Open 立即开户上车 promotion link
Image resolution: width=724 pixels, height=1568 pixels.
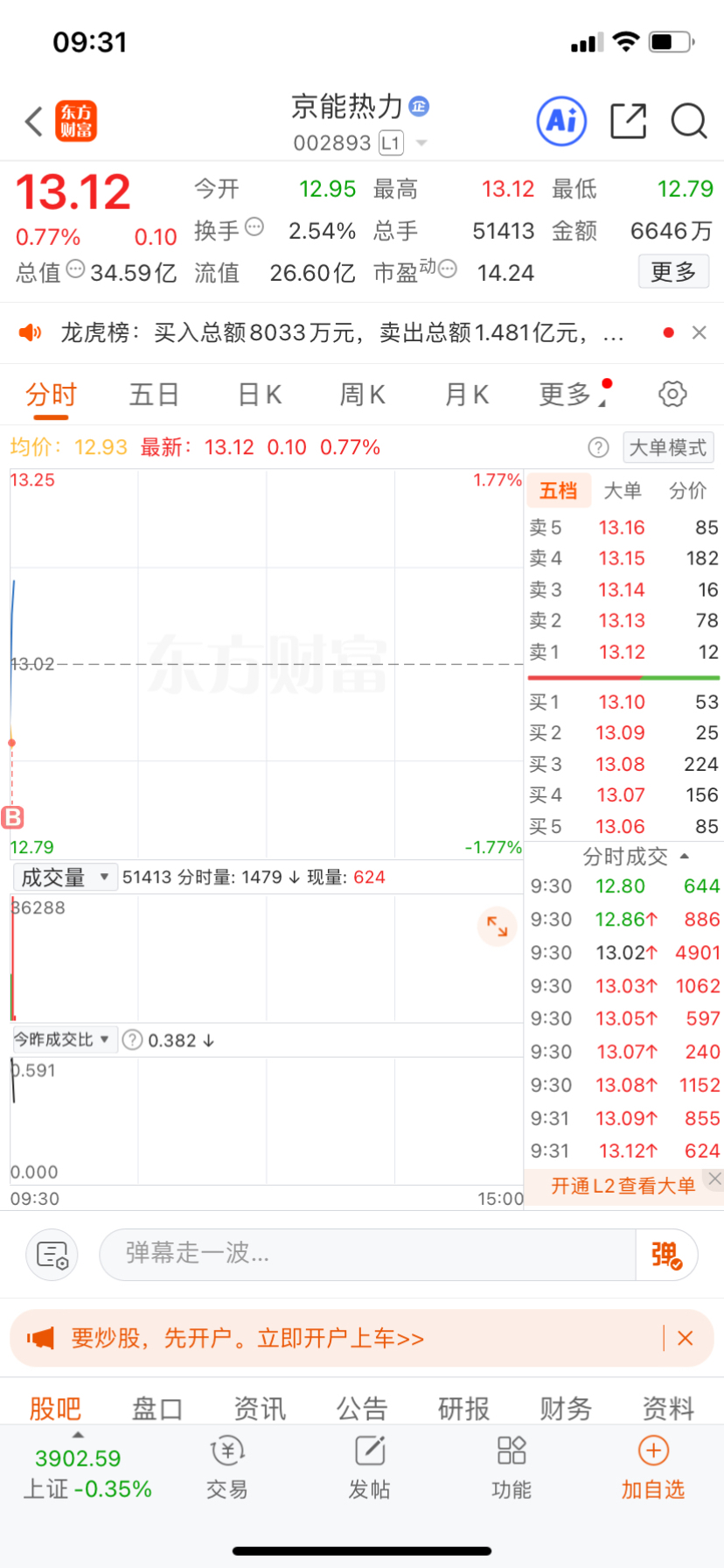(x=341, y=1338)
